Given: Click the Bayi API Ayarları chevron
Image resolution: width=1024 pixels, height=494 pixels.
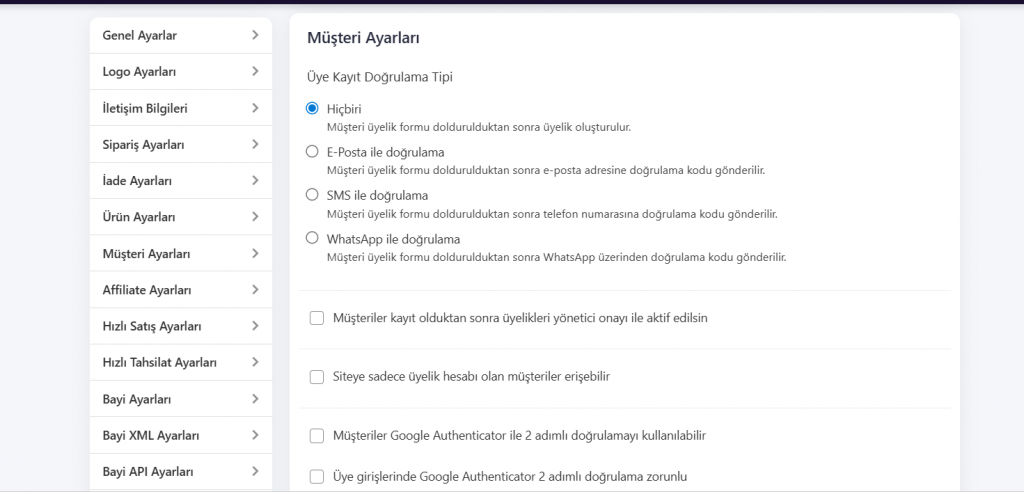Looking at the screenshot, I should pyautogui.click(x=255, y=471).
